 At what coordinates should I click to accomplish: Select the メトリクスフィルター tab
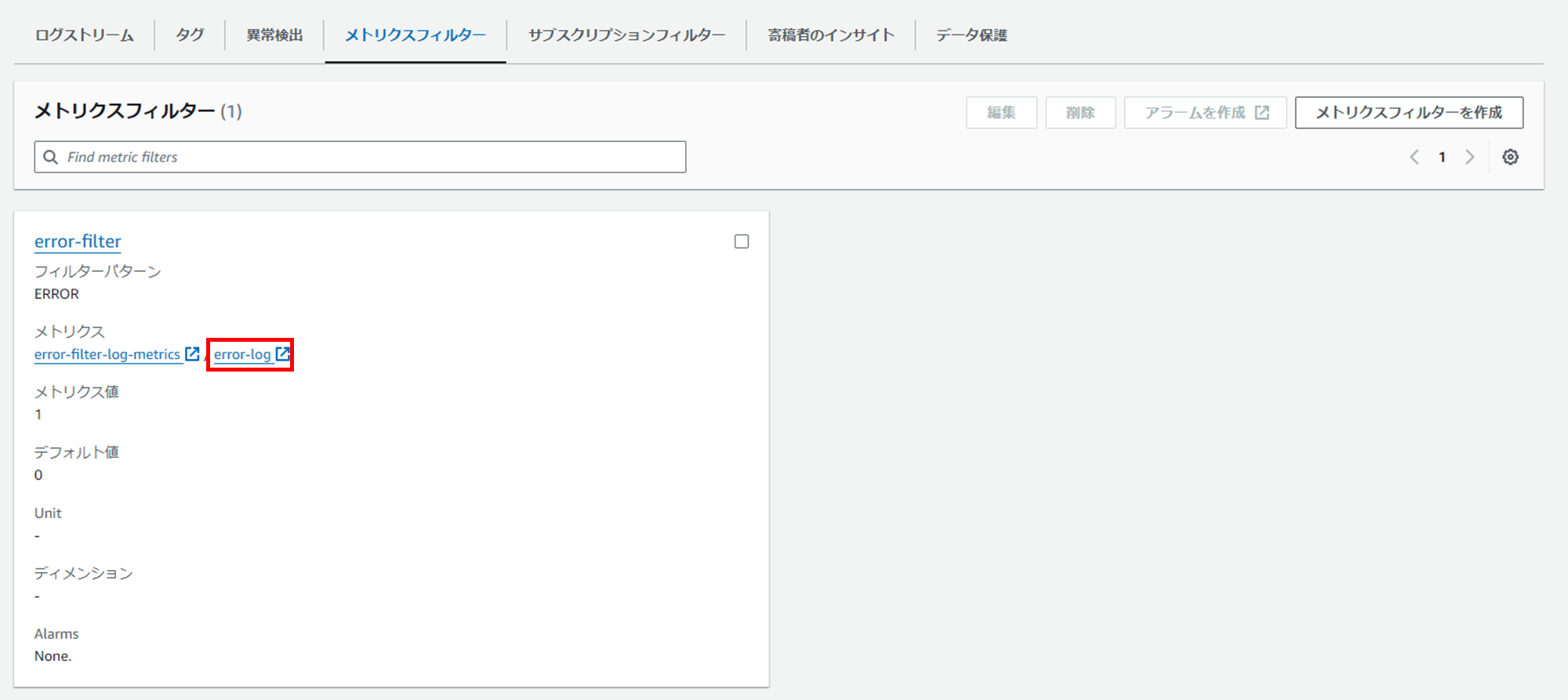(x=416, y=35)
